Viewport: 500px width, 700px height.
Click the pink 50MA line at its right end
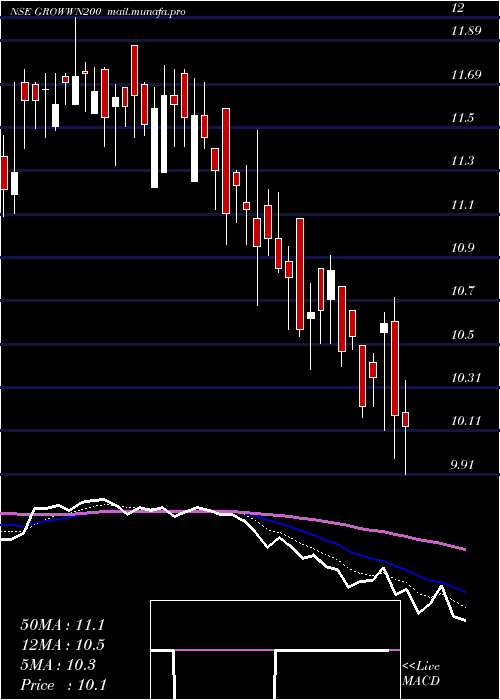[463, 548]
